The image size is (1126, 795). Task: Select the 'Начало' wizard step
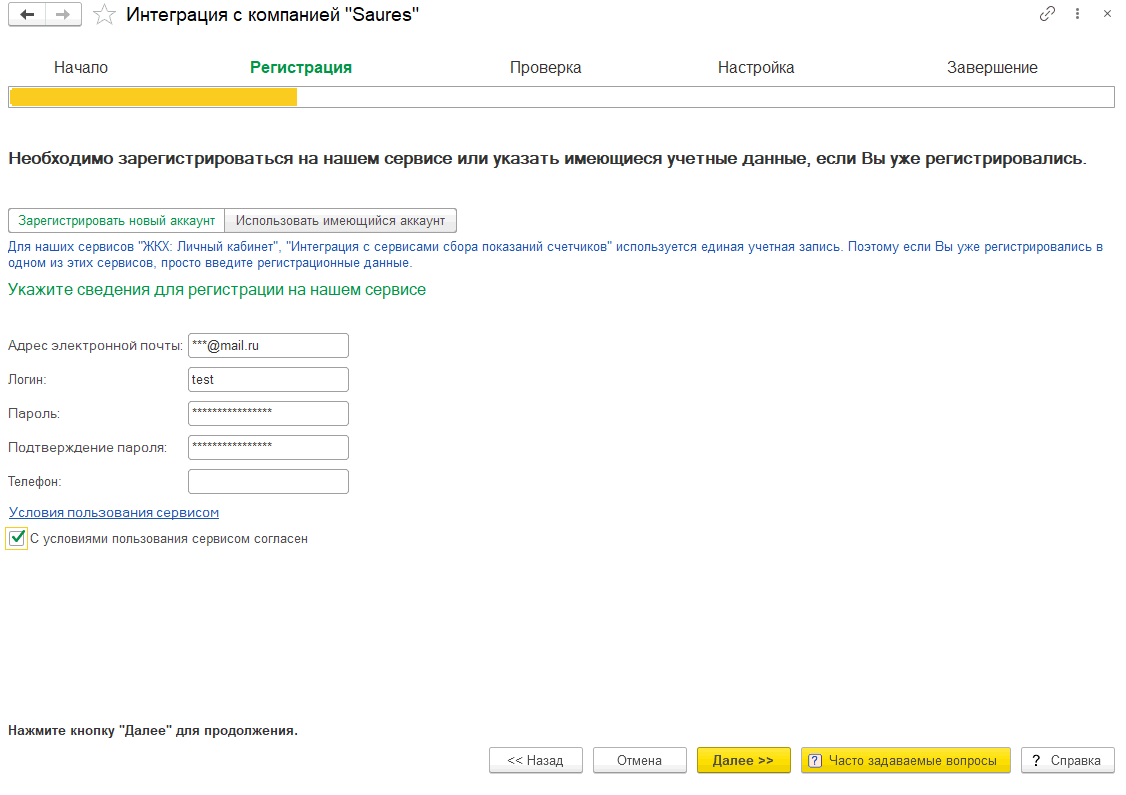[x=80, y=68]
